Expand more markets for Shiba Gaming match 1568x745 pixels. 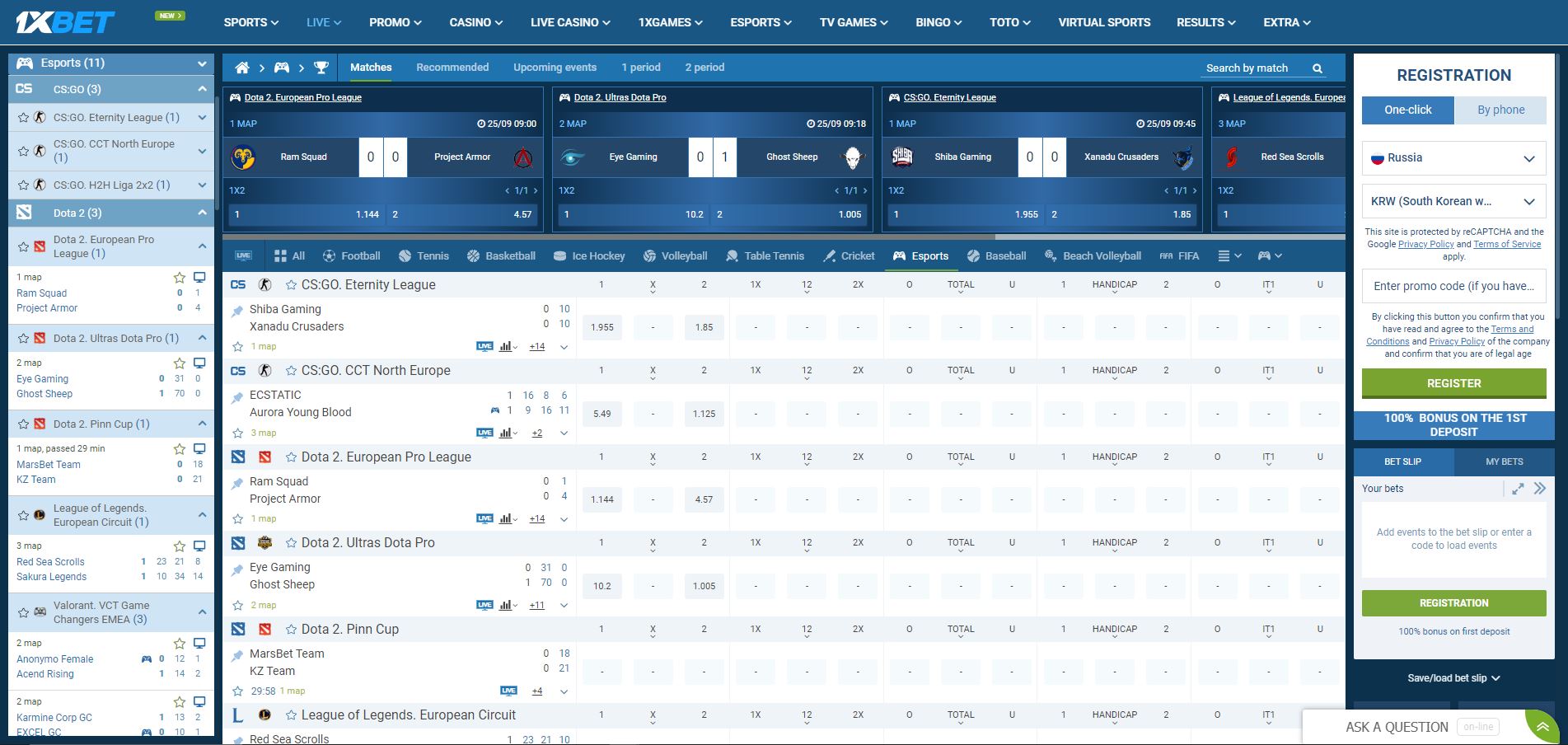click(564, 347)
